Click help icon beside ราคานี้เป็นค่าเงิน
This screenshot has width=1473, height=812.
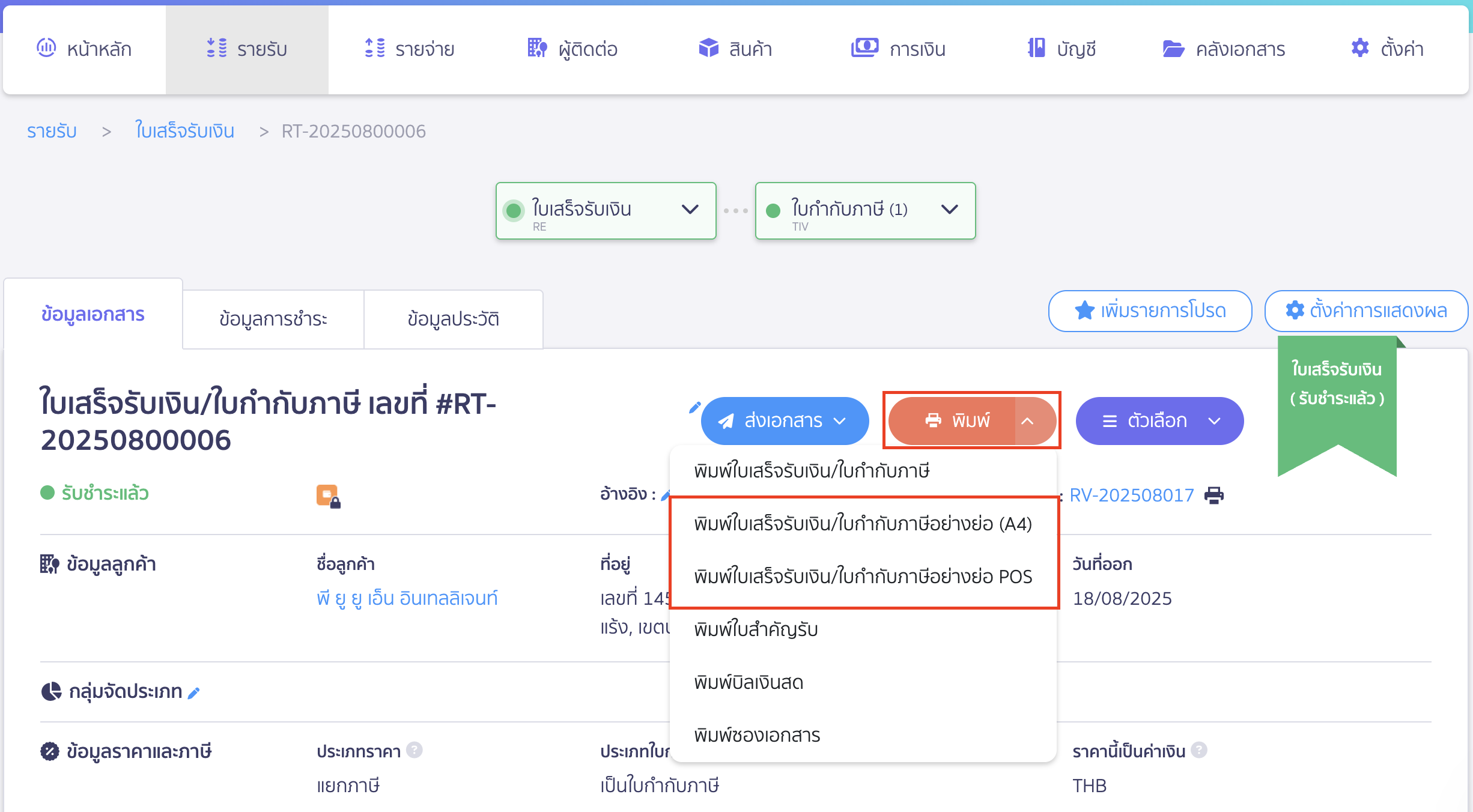coord(1199,750)
